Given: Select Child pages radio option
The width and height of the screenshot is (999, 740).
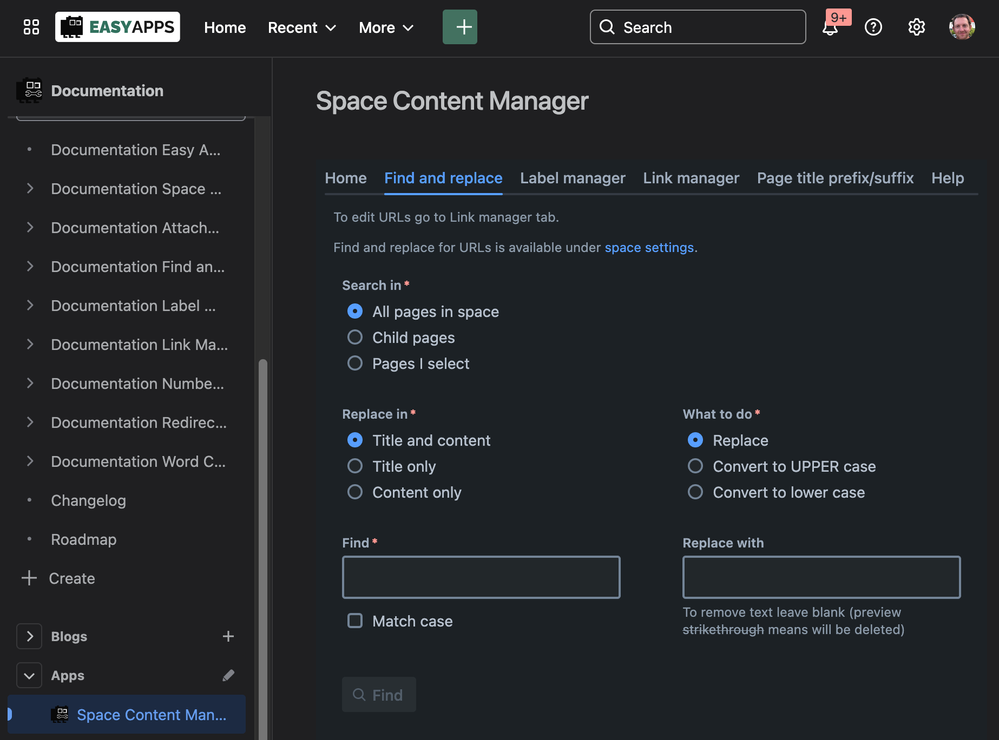Looking at the screenshot, I should pyautogui.click(x=355, y=337).
